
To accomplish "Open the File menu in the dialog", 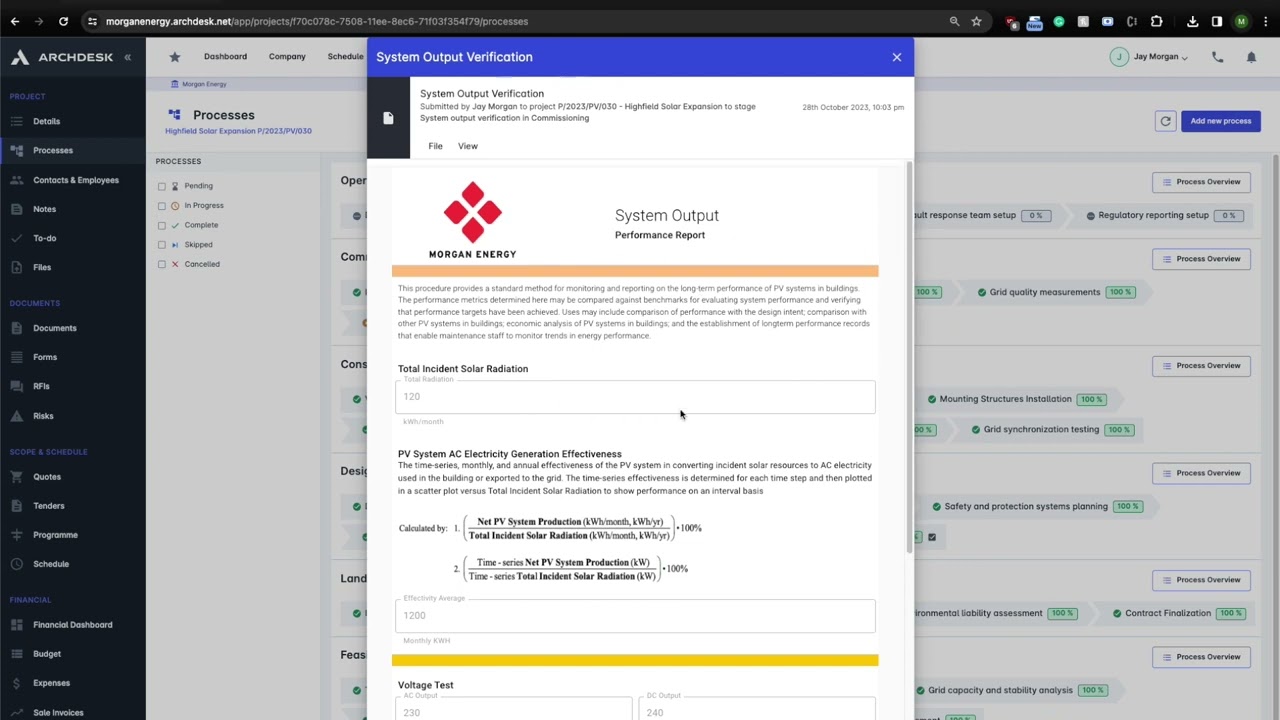I will click(435, 146).
